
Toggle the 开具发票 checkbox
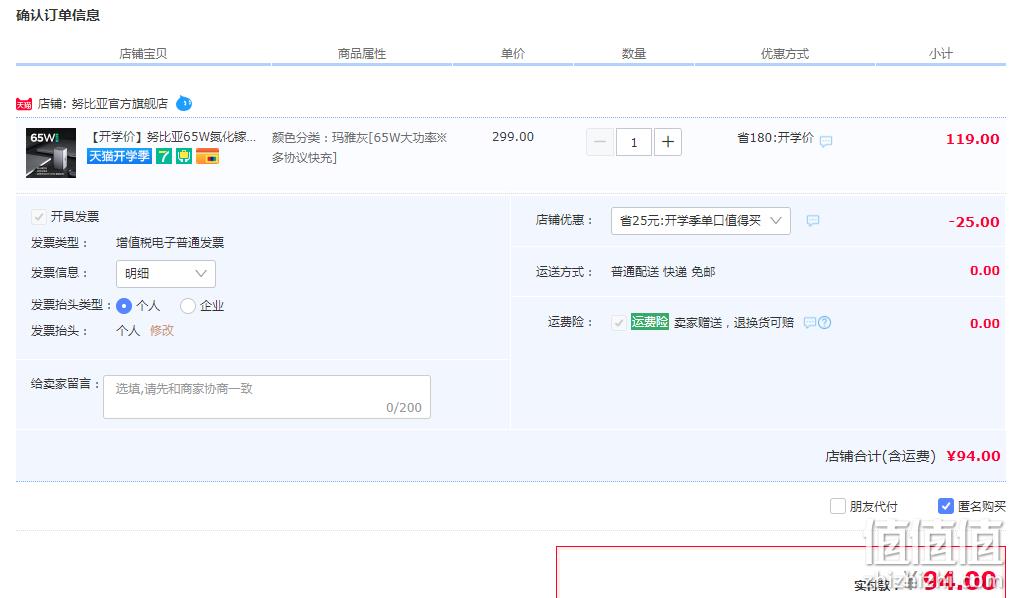pyautogui.click(x=39, y=216)
